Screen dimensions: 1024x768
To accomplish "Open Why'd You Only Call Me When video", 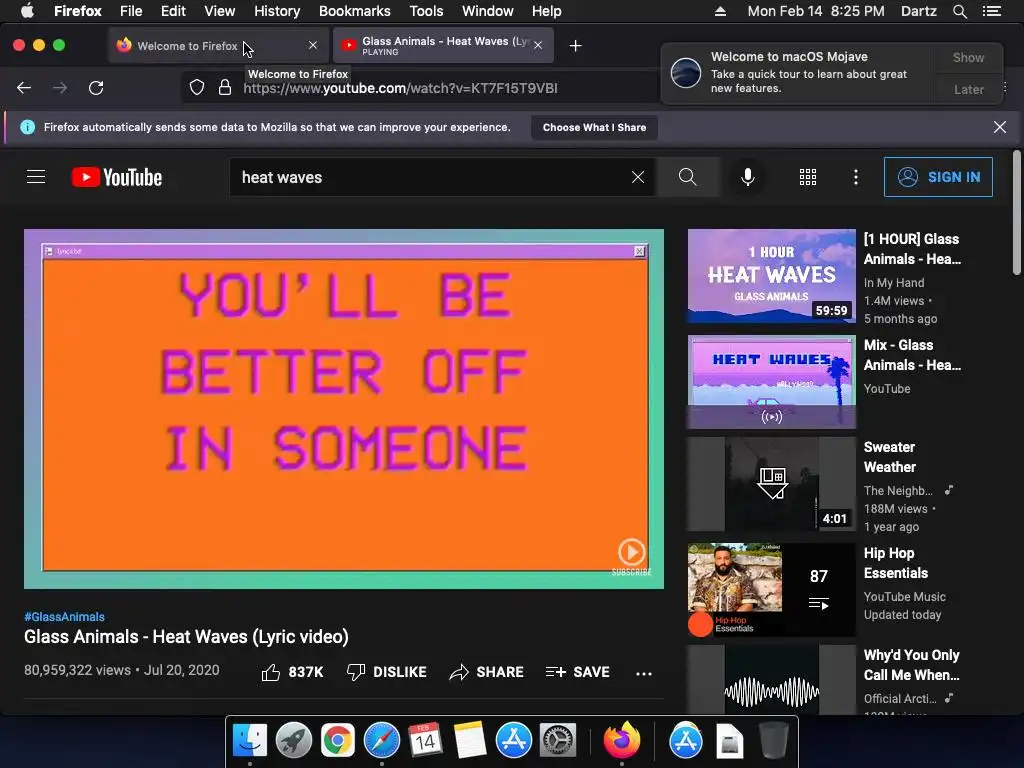I will click(771, 679).
